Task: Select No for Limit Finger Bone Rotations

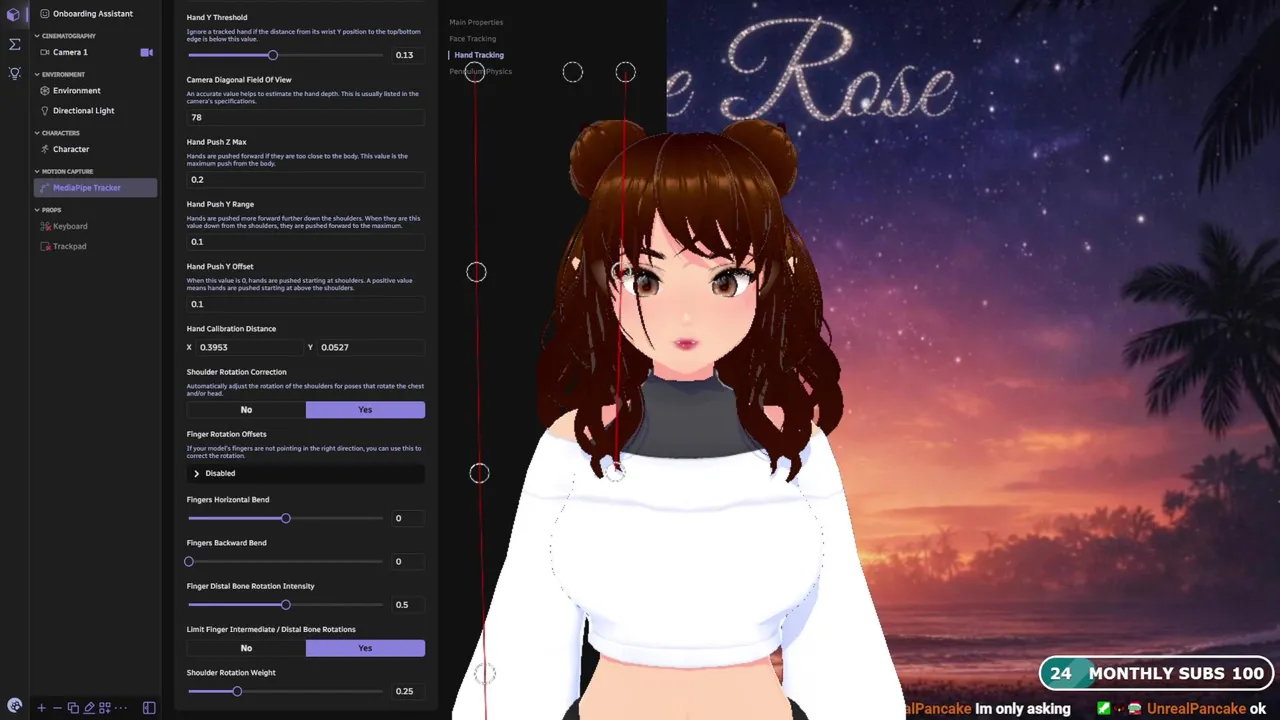Action: pyautogui.click(x=246, y=648)
